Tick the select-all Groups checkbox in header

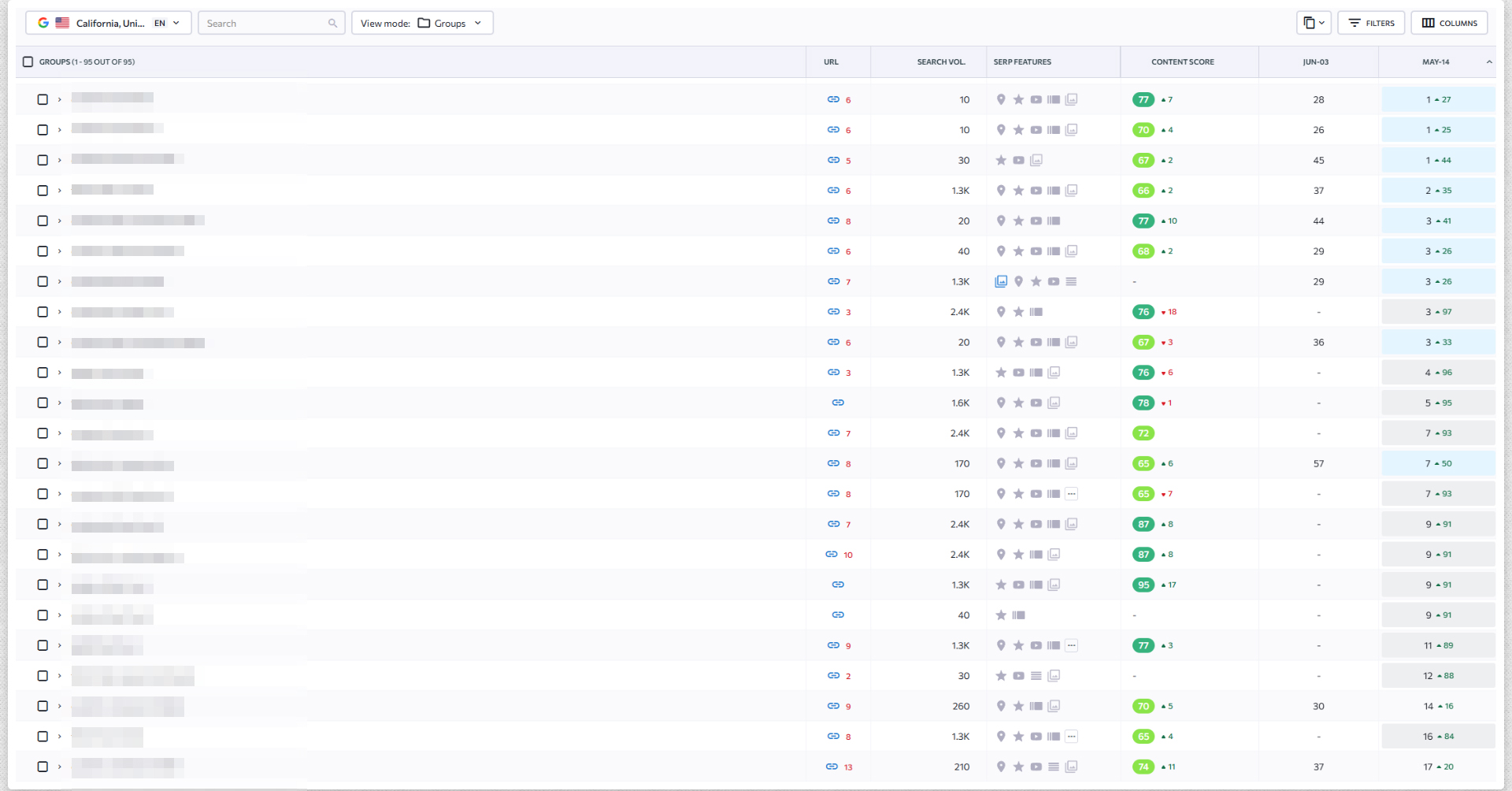tap(28, 61)
